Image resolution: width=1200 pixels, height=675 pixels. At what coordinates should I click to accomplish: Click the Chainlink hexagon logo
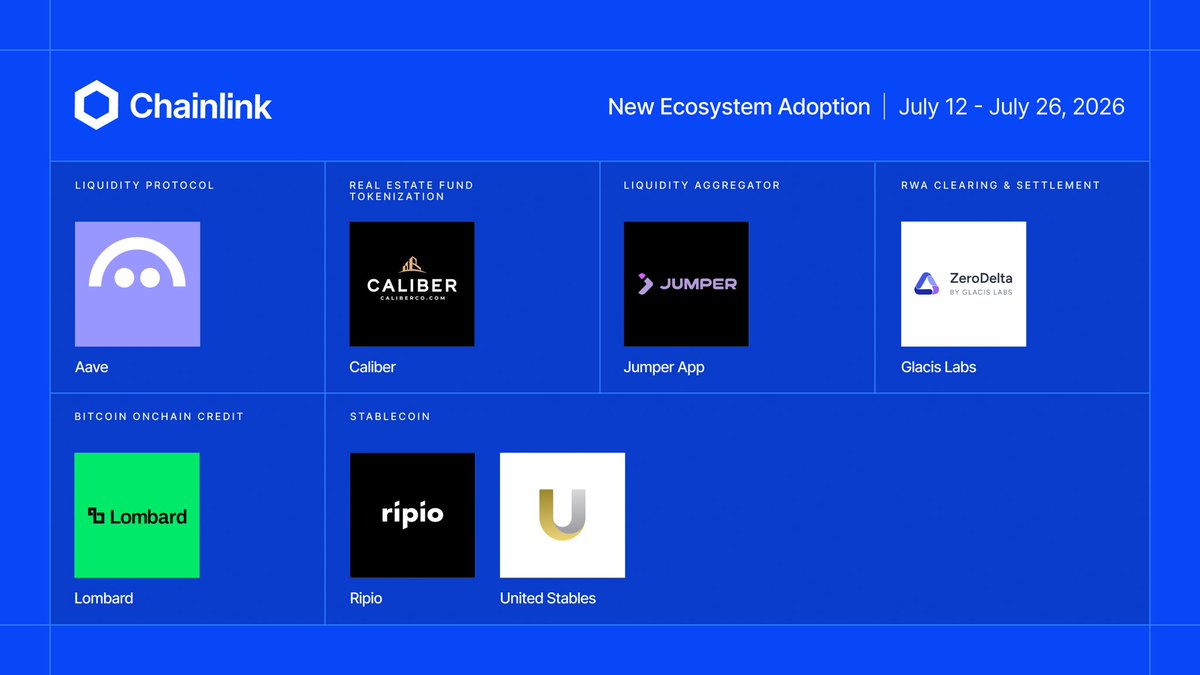97,105
